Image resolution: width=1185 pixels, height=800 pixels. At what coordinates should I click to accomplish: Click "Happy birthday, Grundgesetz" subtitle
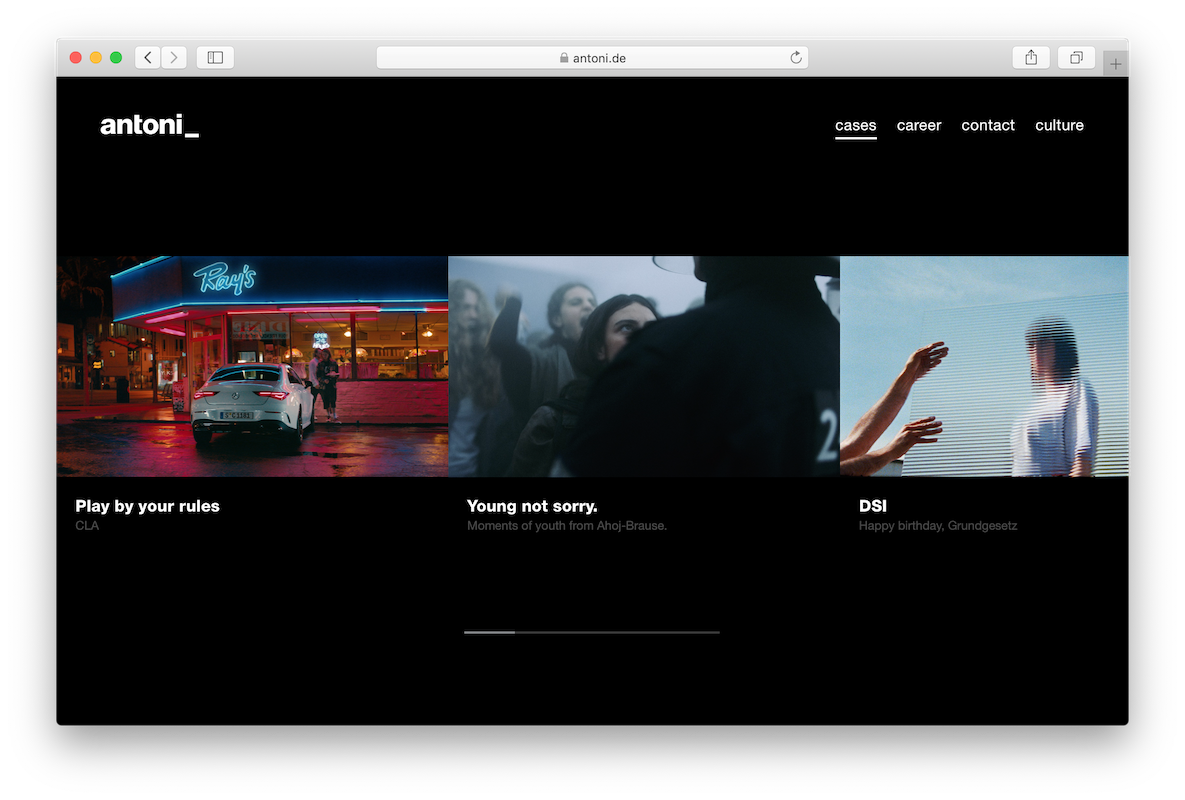point(938,526)
